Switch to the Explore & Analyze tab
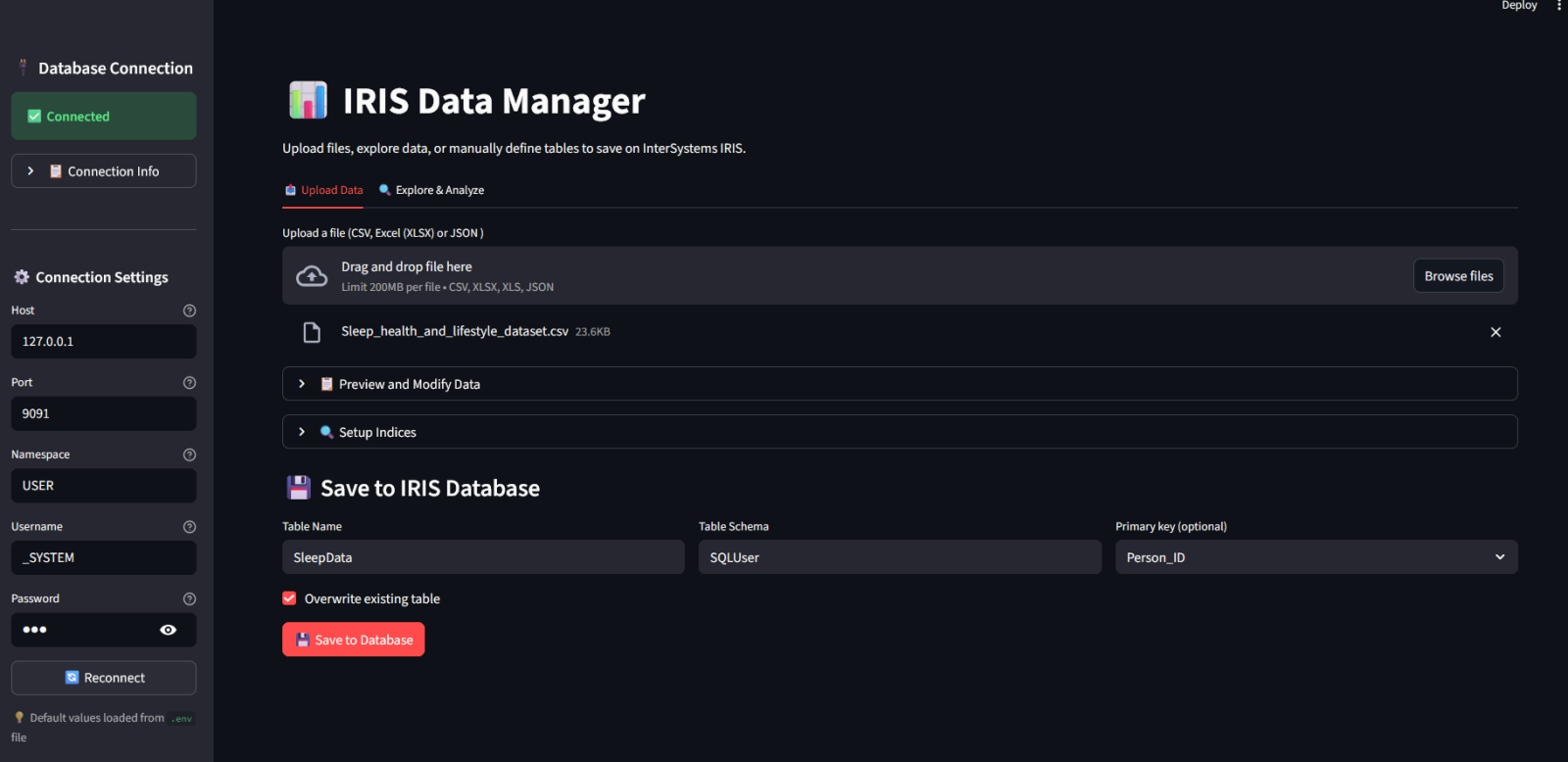 pos(432,190)
